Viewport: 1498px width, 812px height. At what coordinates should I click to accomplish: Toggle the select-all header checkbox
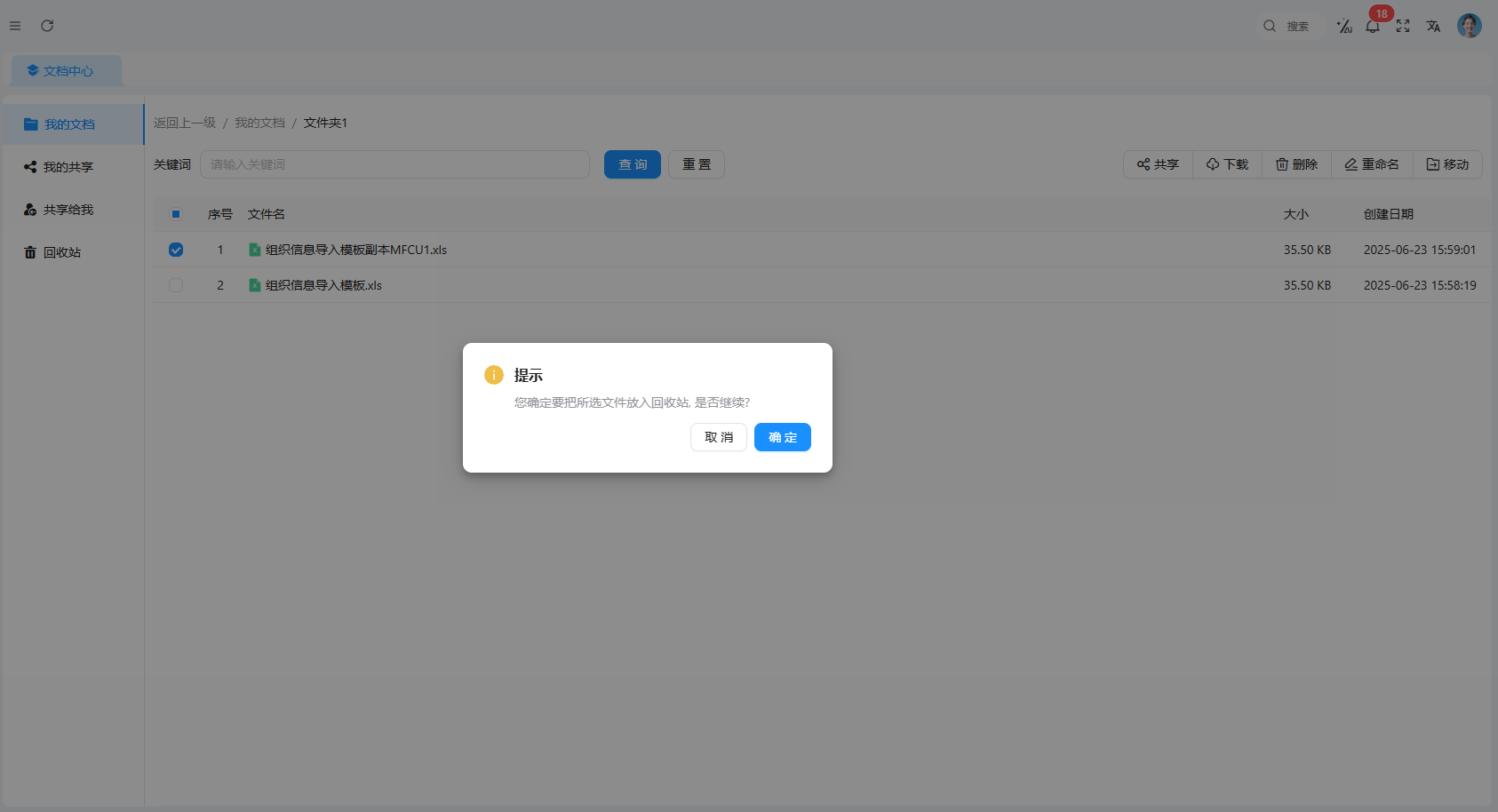pos(176,214)
